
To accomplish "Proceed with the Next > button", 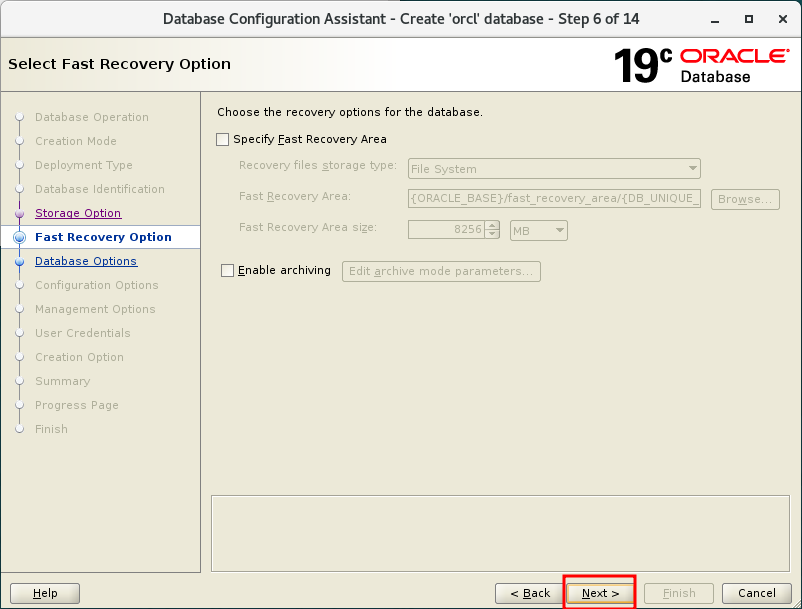I will [x=600, y=593].
